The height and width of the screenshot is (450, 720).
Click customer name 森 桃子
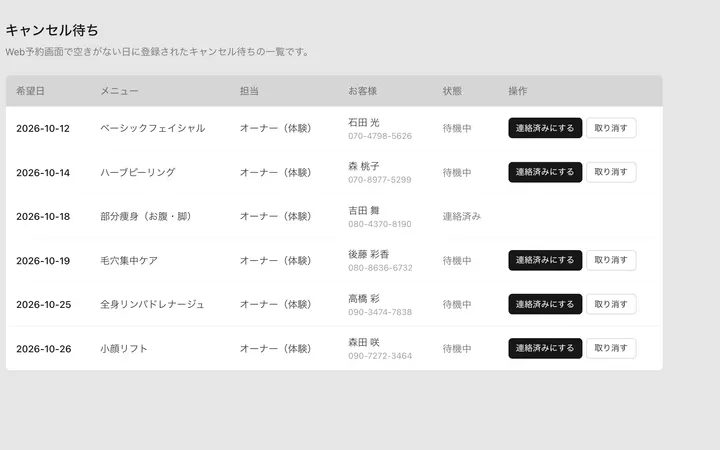click(x=364, y=166)
